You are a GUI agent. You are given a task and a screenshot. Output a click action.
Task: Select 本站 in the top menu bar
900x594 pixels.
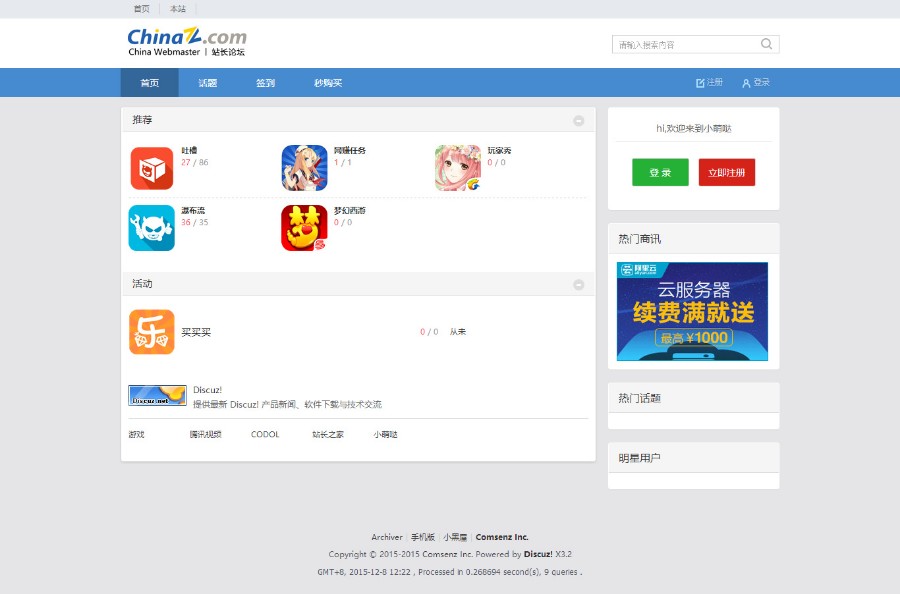click(178, 8)
